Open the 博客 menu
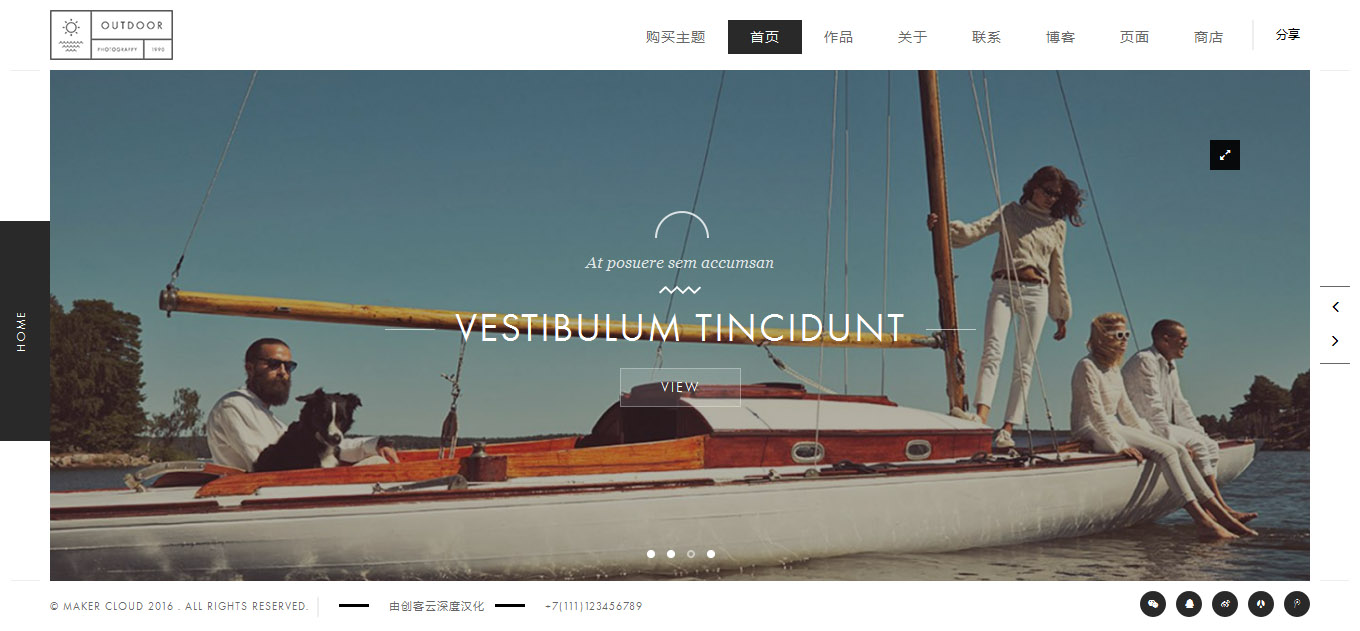Image resolution: width=1360 pixels, height=631 pixels. 1060,37
